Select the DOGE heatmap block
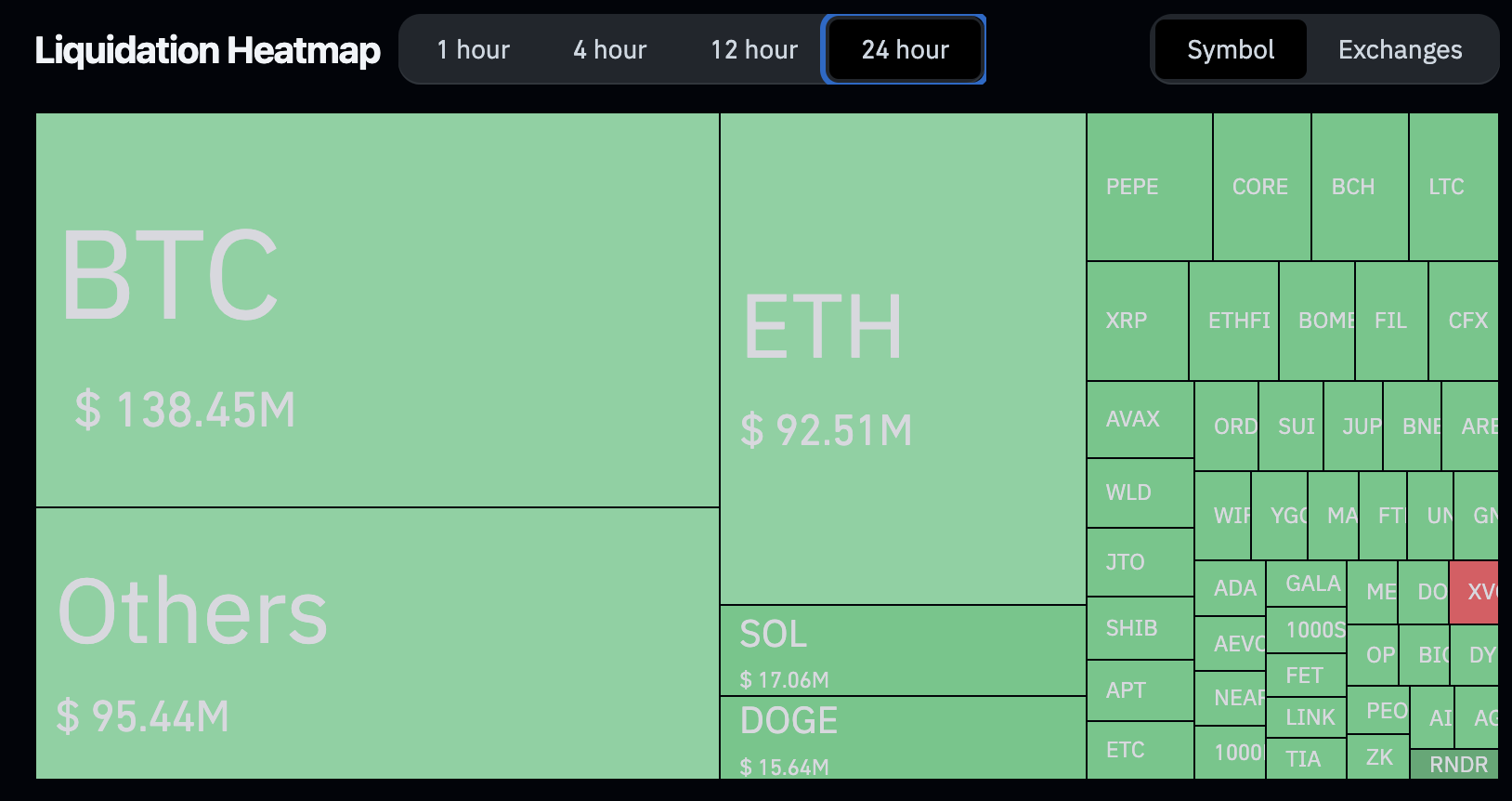Screen dimensions: 1512x801 [x=903, y=738]
